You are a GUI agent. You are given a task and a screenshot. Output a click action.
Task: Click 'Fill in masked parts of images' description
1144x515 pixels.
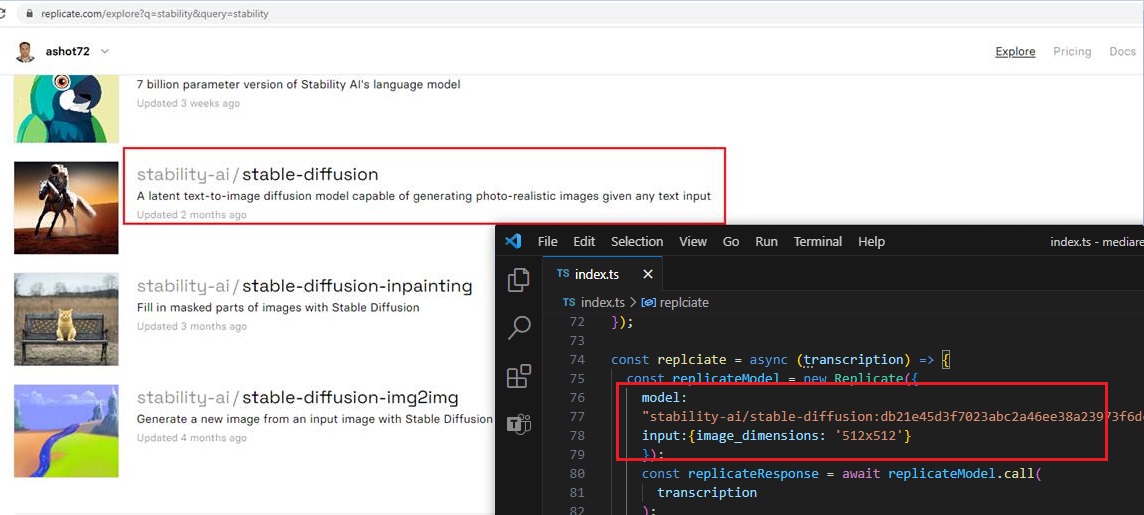tap(278, 308)
